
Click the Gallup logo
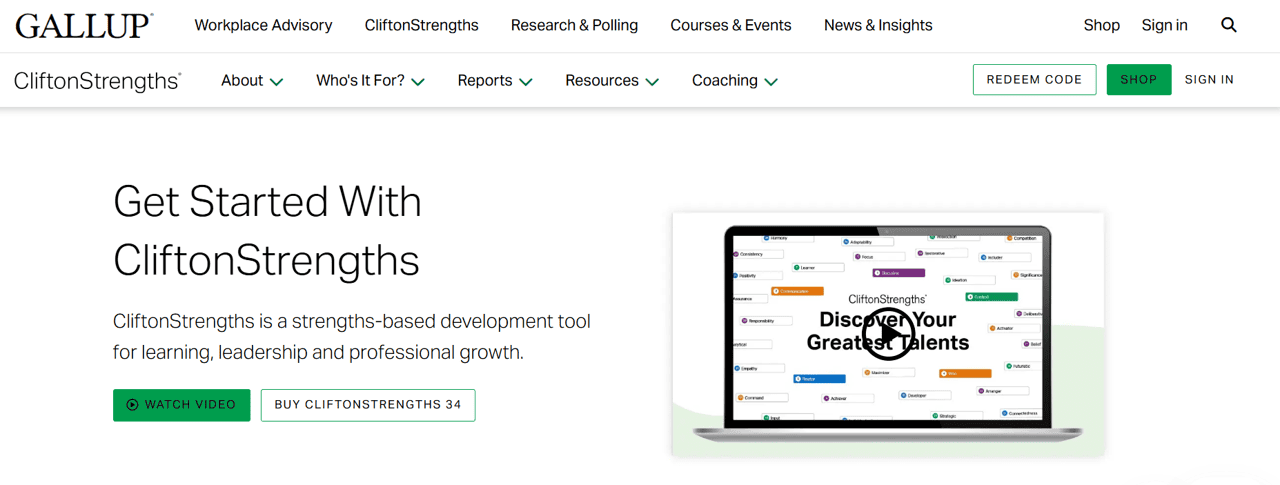pos(84,26)
